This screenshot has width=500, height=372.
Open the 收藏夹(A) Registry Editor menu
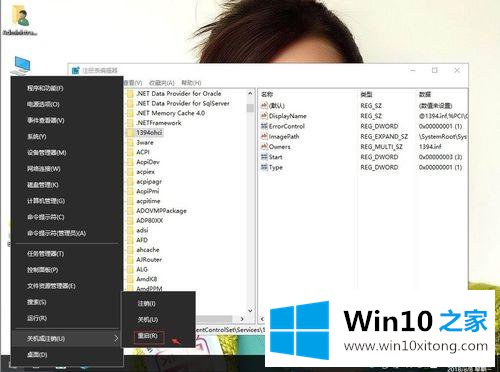[162, 83]
